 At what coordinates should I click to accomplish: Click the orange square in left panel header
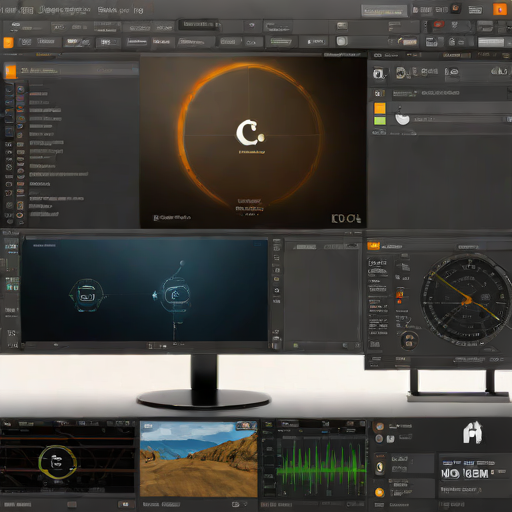pyautogui.click(x=11, y=72)
